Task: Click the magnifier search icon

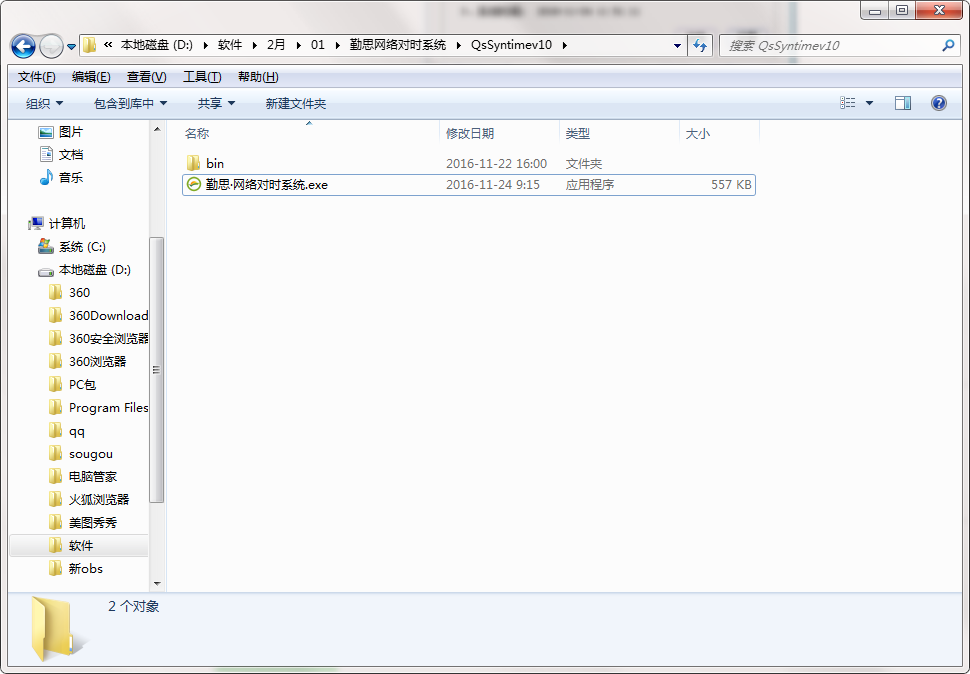Action: pyautogui.click(x=948, y=45)
